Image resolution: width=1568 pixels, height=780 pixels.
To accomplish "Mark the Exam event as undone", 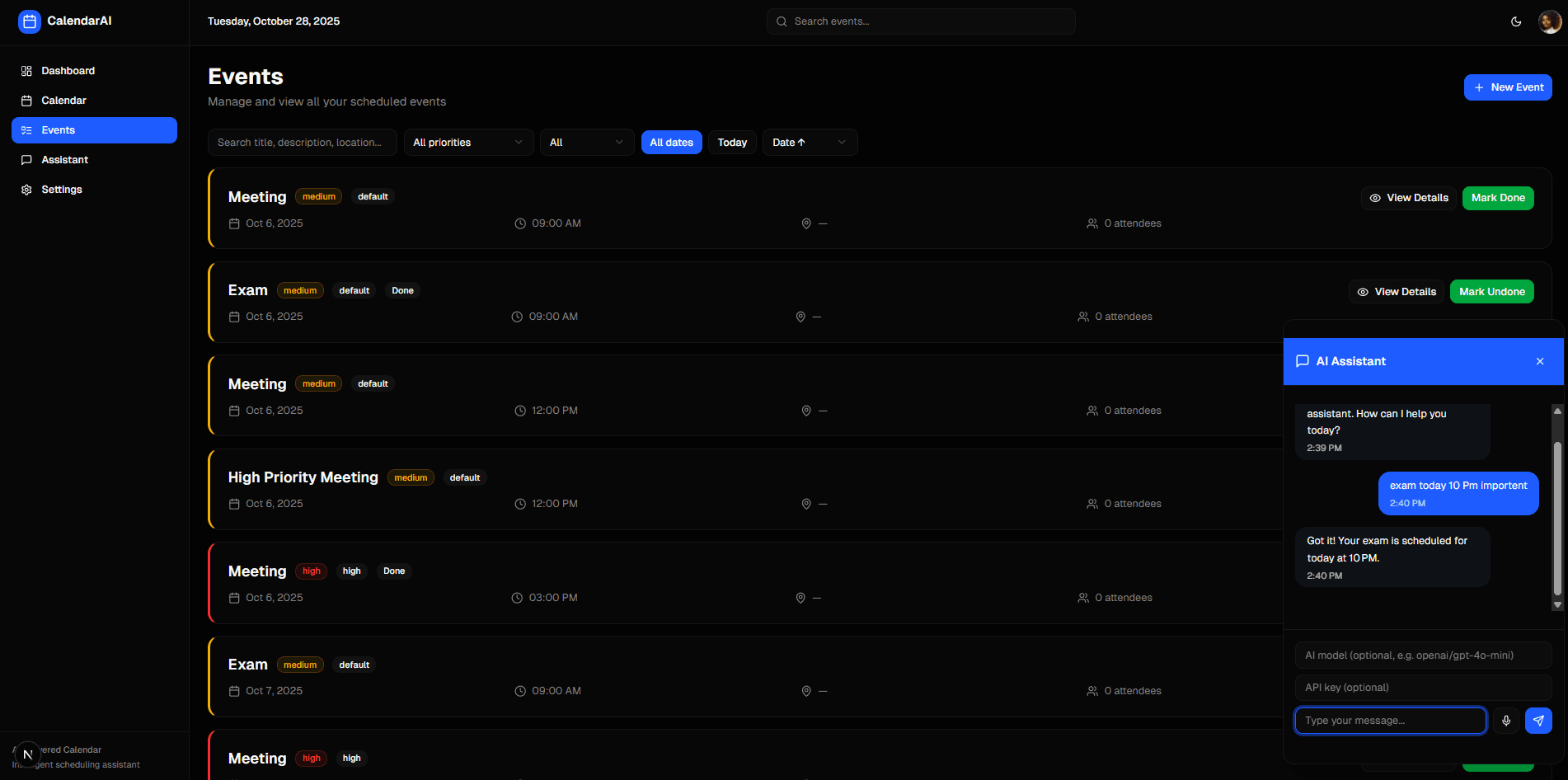I will 1491,292.
